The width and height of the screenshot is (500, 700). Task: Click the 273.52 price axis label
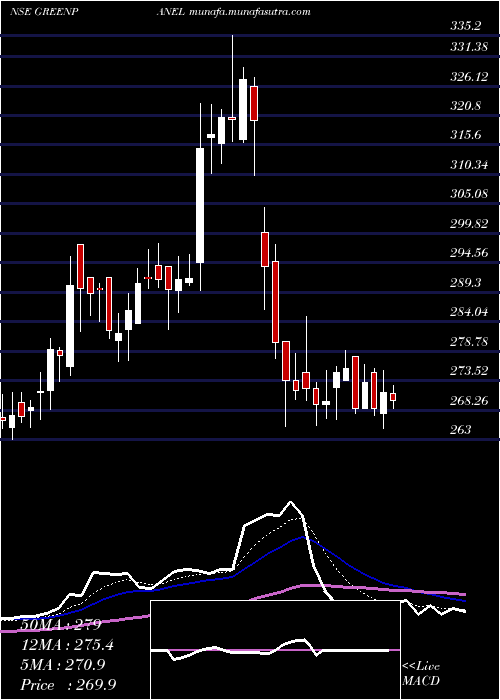[469, 371]
